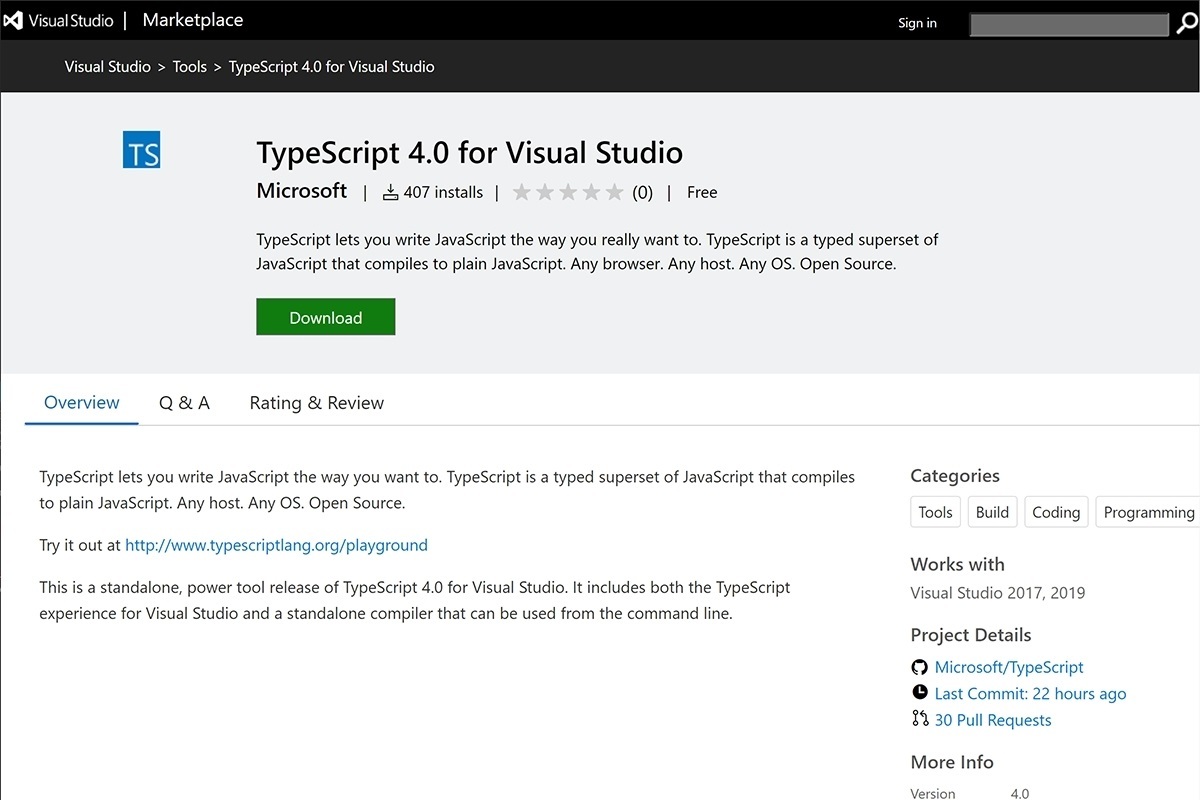Switch to the Q & A tab
1200x800 pixels.
pos(184,402)
